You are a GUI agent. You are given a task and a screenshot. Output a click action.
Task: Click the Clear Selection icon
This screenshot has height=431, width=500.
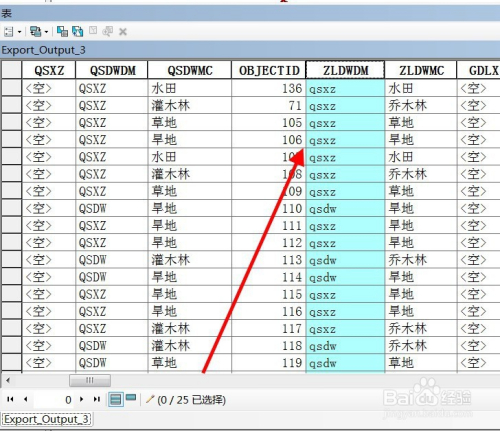pyautogui.click(x=93, y=31)
